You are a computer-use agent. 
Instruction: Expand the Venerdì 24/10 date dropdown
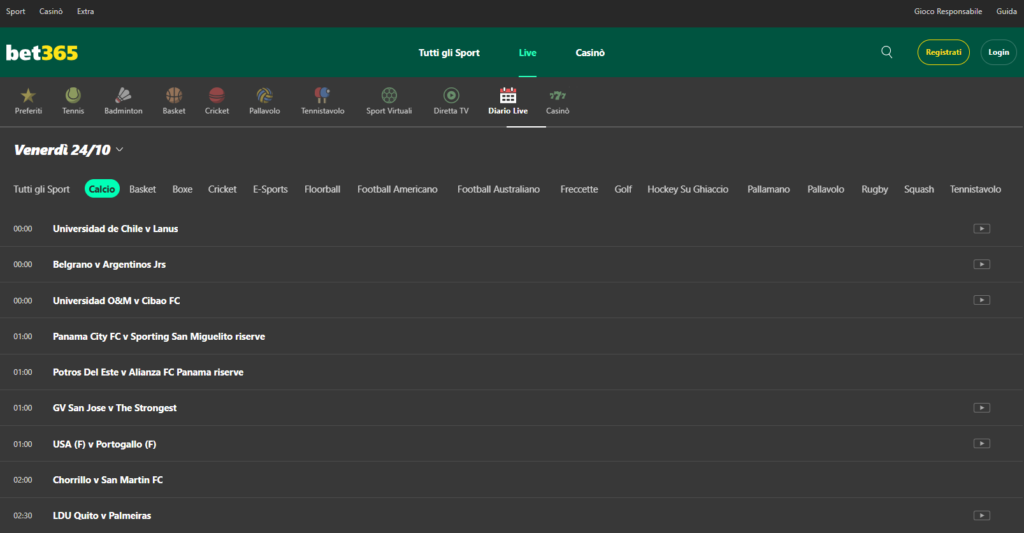119,150
